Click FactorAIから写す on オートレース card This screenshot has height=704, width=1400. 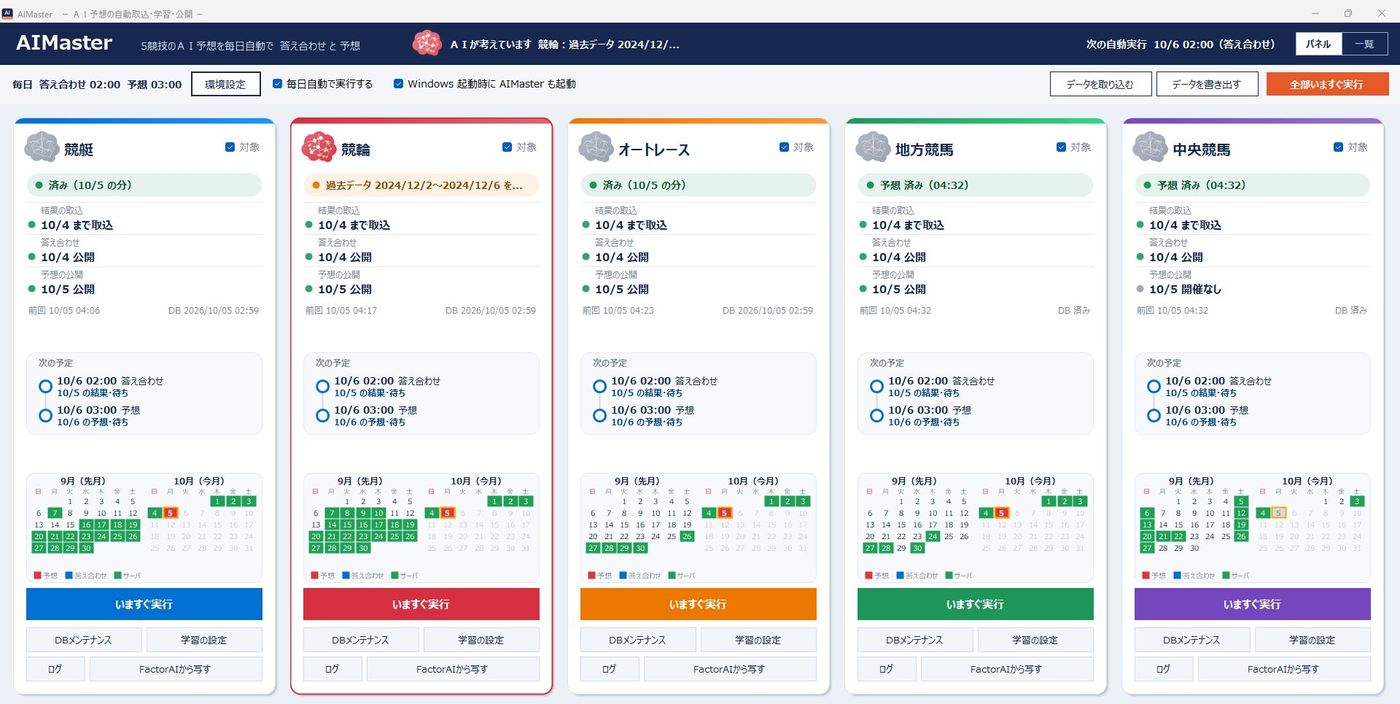pyautogui.click(x=730, y=669)
